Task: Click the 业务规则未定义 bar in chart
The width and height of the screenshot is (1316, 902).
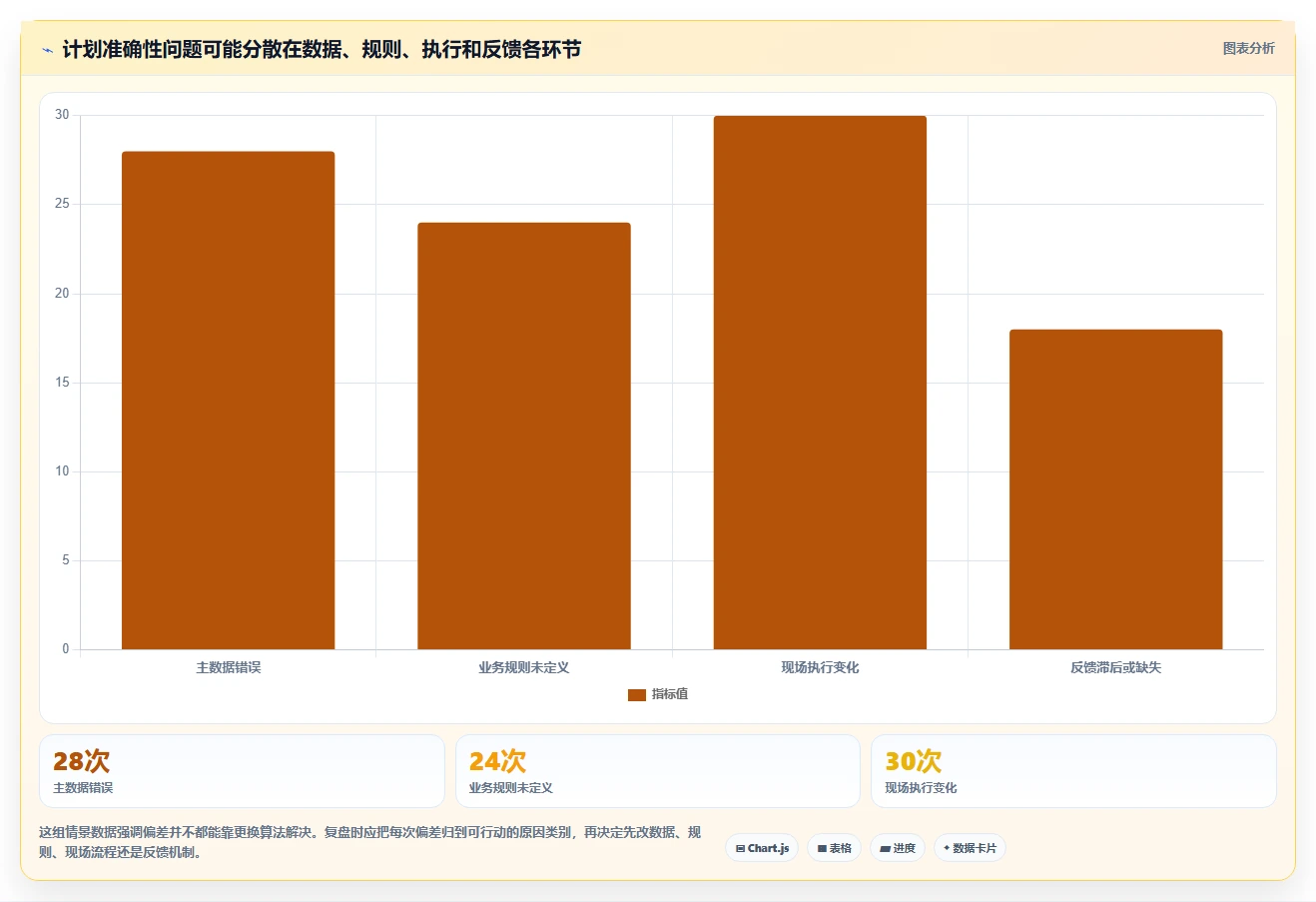Action: [x=524, y=436]
